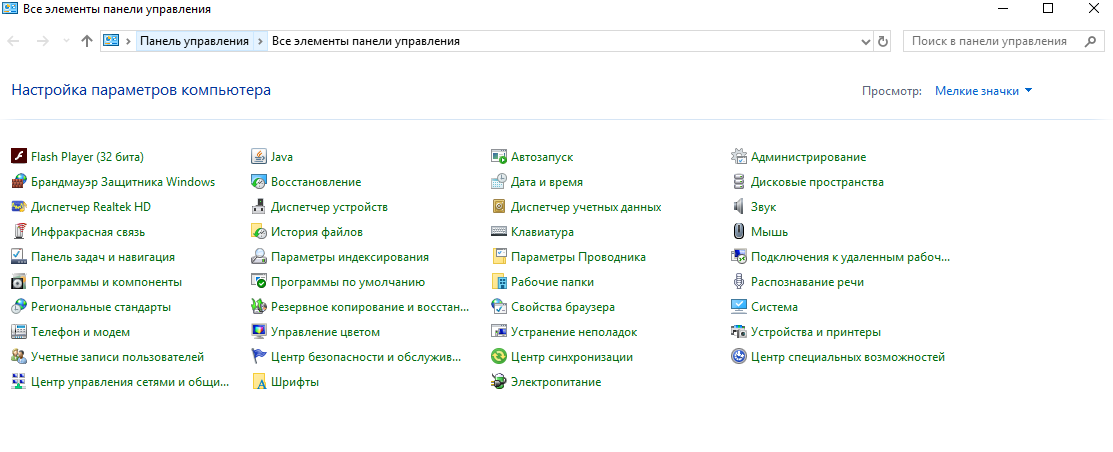Go to the Панель управления breadcrumb
The width and height of the screenshot is (1113, 452).
pos(194,41)
